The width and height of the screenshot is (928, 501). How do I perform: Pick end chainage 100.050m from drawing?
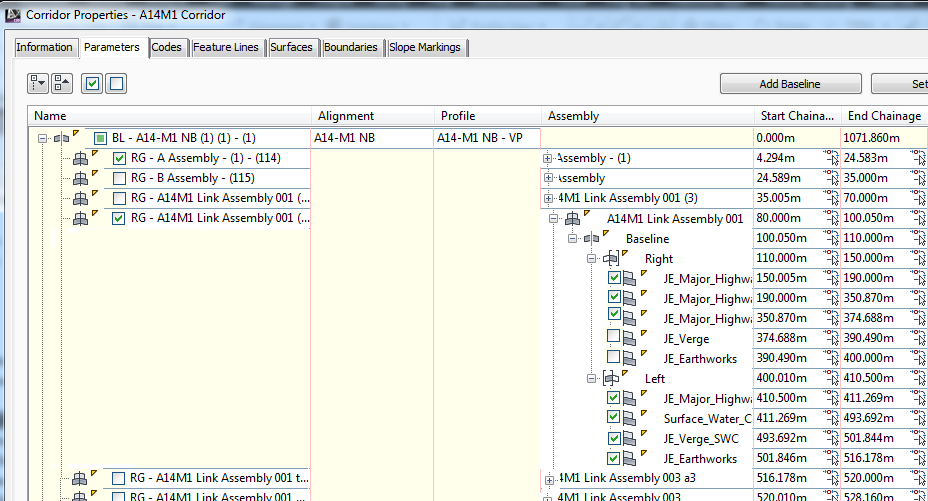click(919, 218)
